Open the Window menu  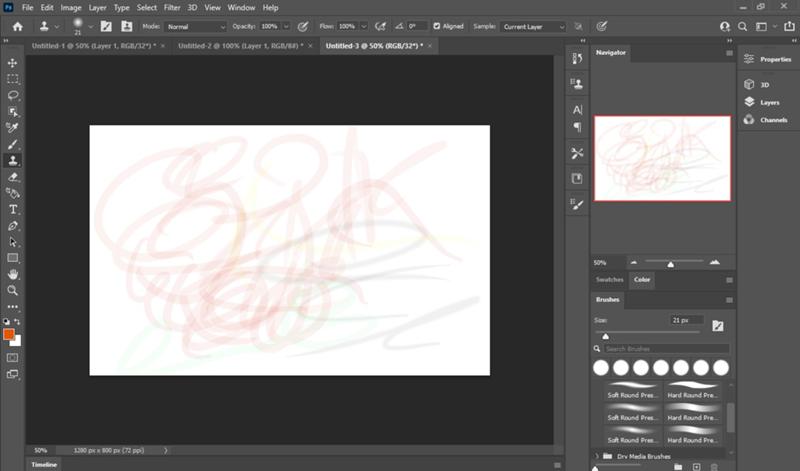point(241,8)
